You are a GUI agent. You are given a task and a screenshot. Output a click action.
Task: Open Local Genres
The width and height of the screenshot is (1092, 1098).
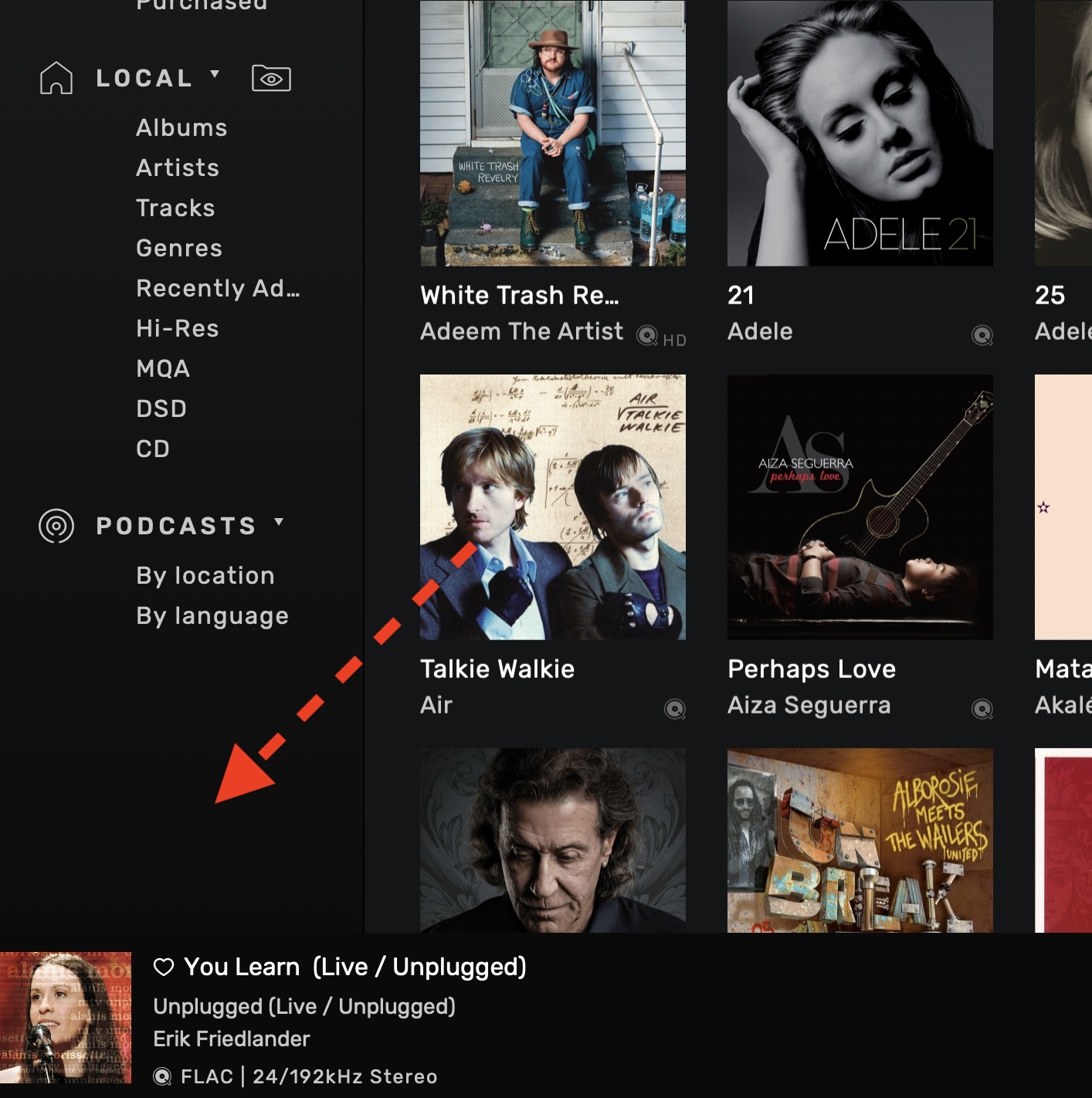click(x=179, y=248)
